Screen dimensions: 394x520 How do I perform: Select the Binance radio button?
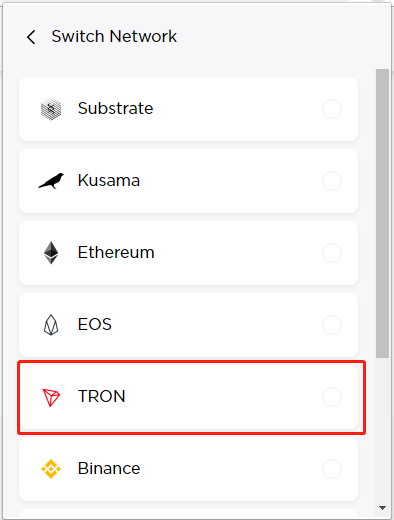point(332,469)
